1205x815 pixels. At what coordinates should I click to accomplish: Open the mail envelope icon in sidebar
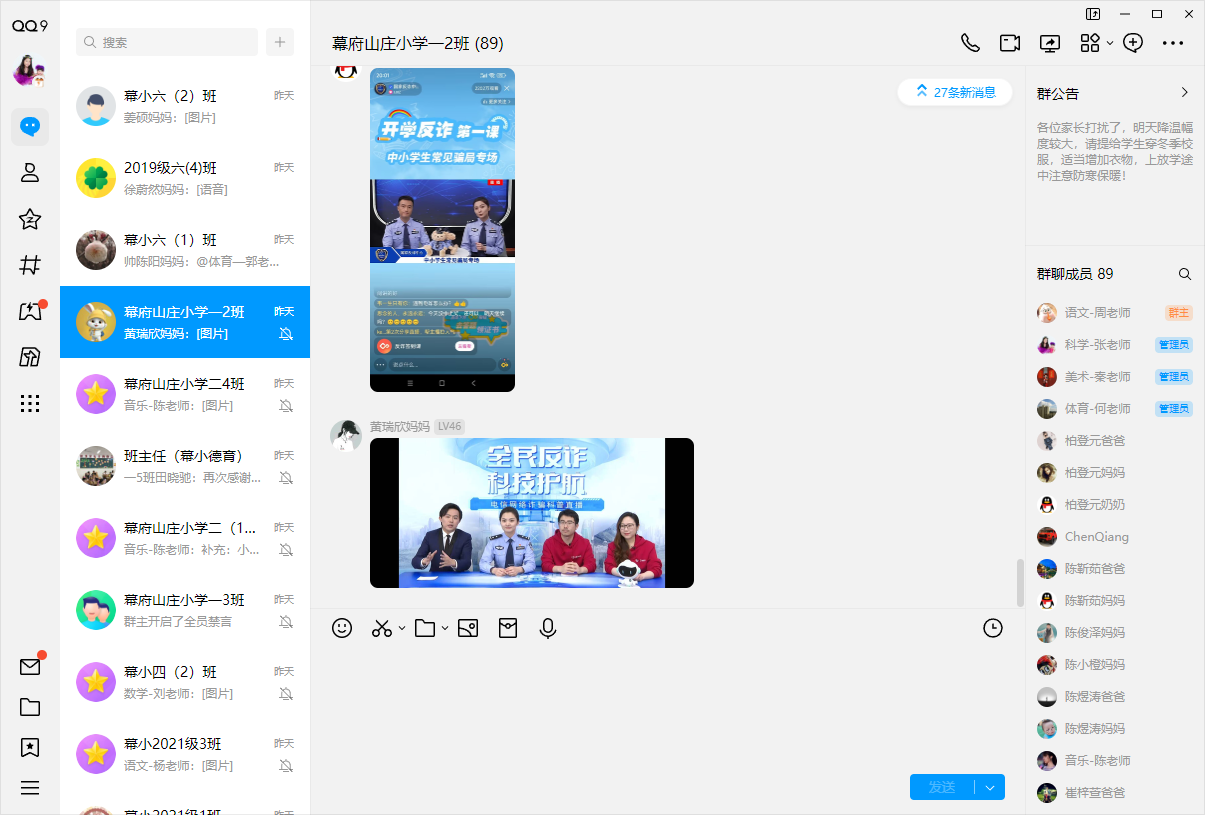30,666
